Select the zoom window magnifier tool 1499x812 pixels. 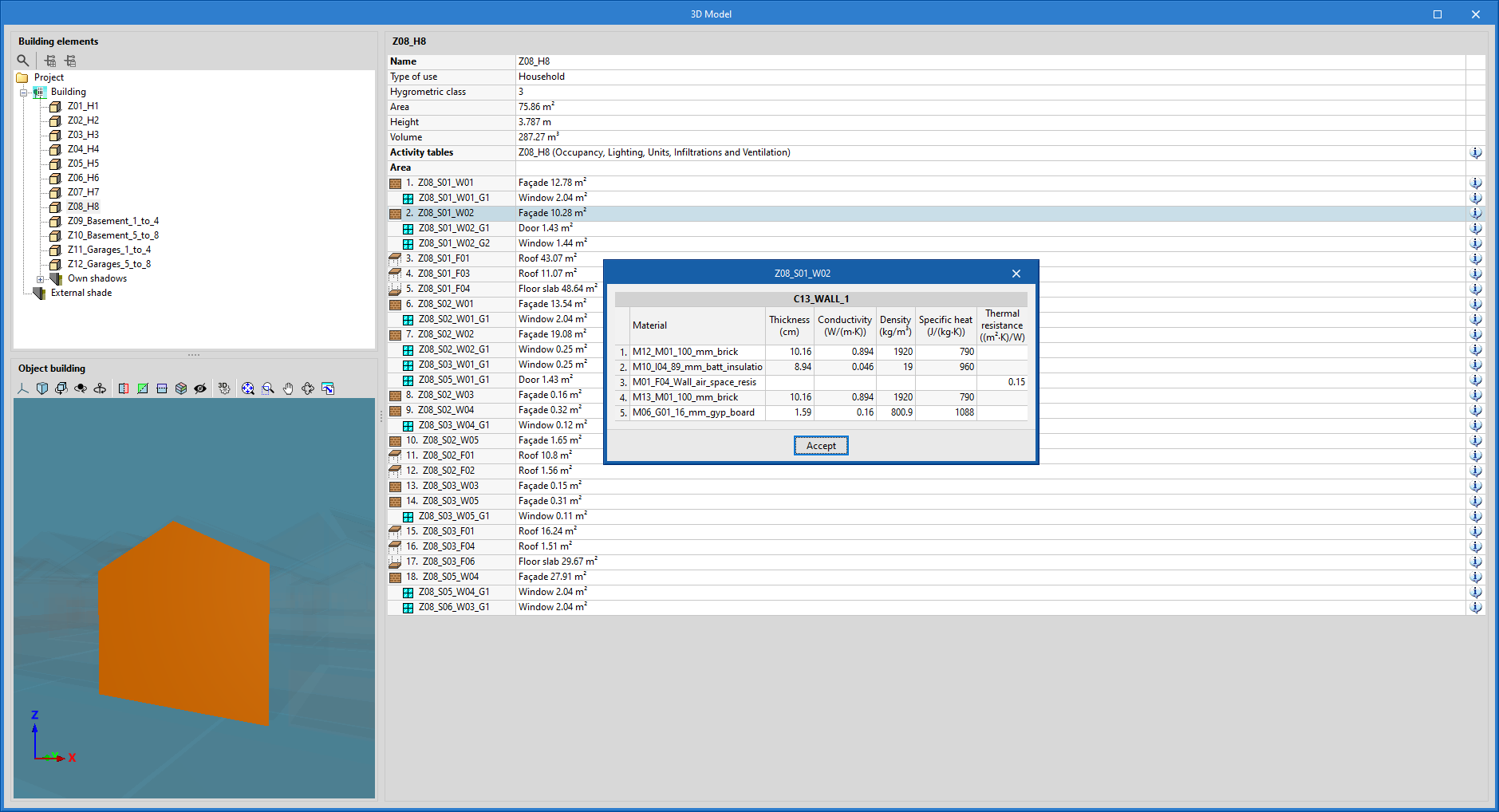(x=268, y=388)
